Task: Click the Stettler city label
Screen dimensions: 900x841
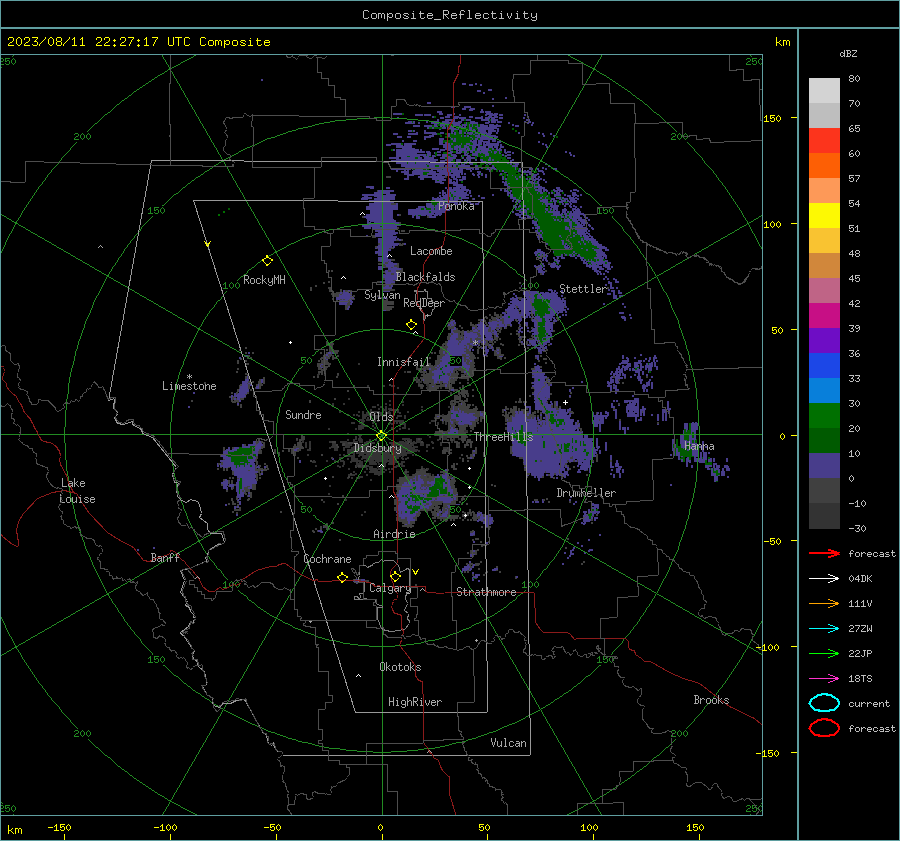Action: [583, 289]
